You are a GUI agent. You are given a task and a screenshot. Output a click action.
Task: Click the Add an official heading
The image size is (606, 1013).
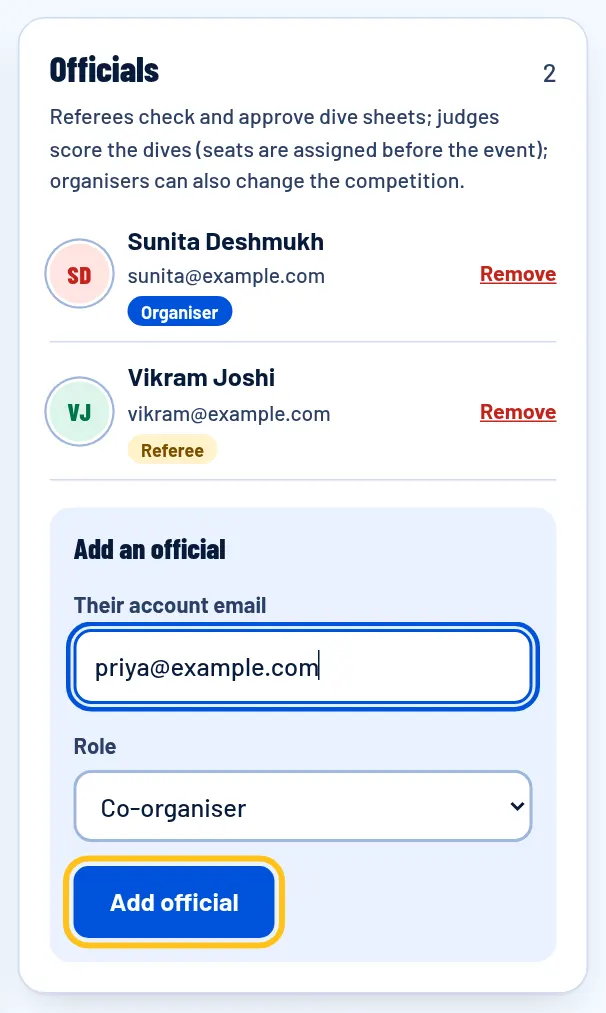[x=150, y=550]
